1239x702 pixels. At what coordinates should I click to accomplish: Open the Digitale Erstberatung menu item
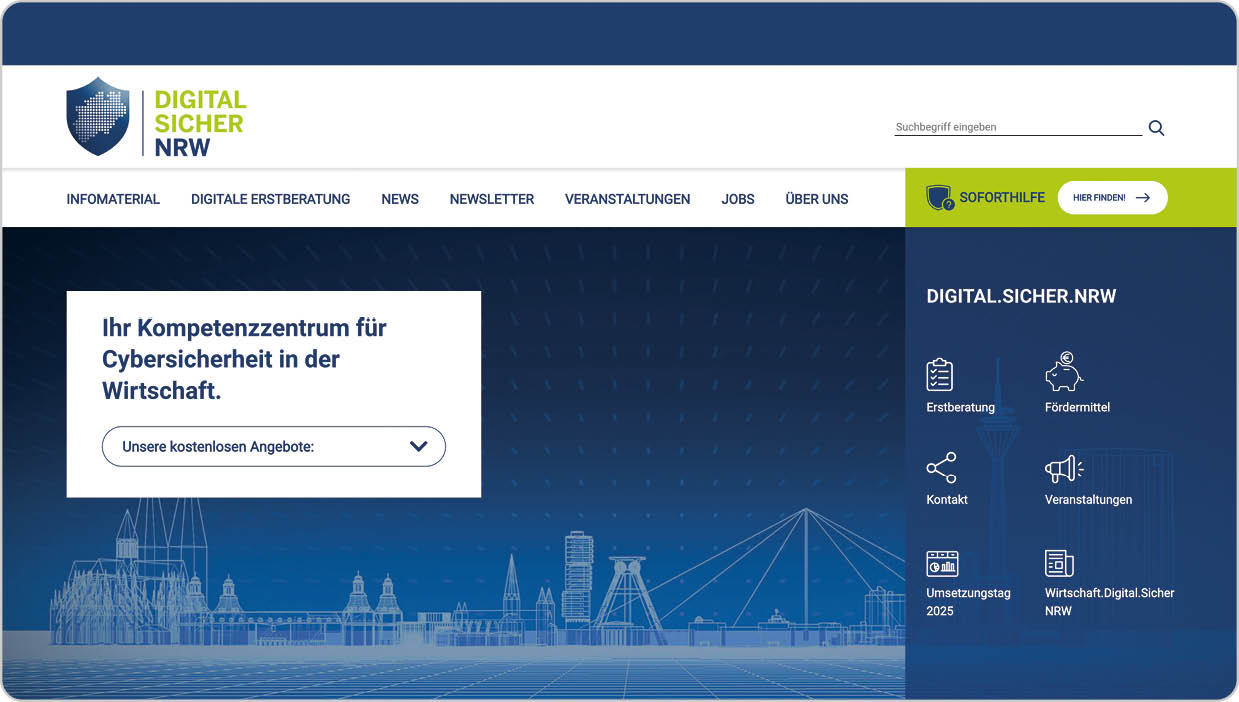click(271, 199)
